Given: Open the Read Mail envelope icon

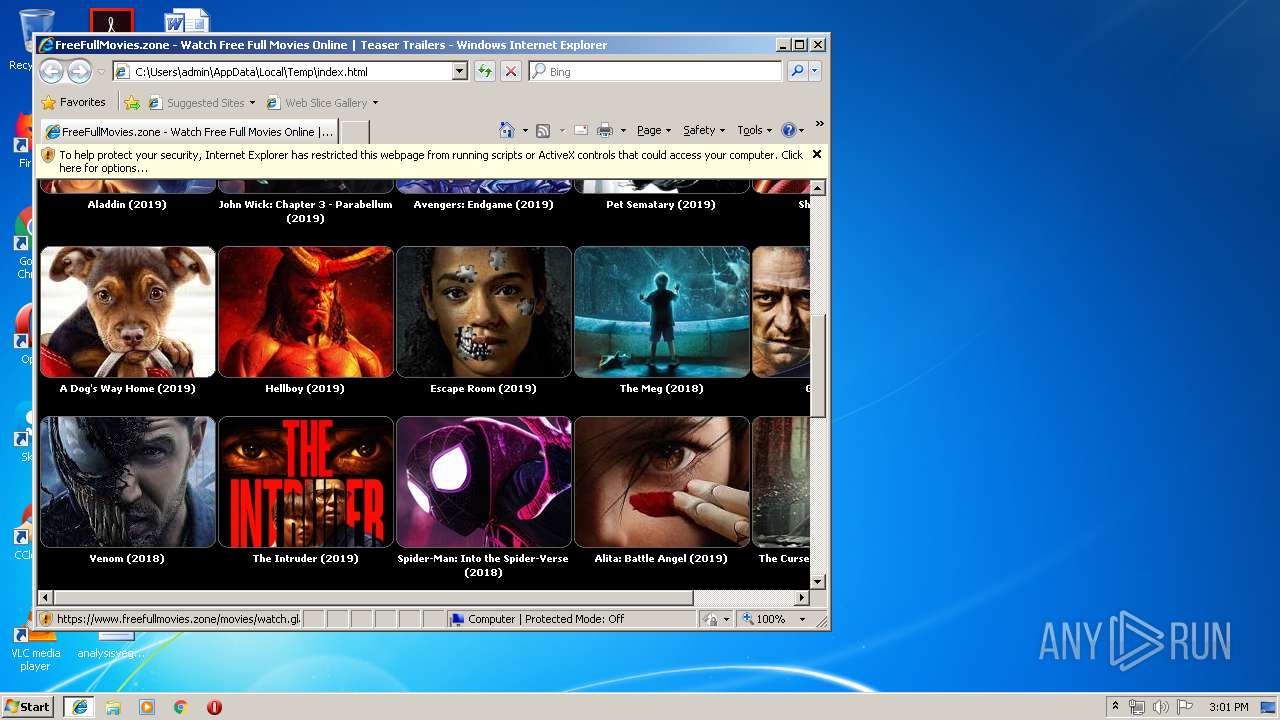Looking at the screenshot, I should pos(581,130).
